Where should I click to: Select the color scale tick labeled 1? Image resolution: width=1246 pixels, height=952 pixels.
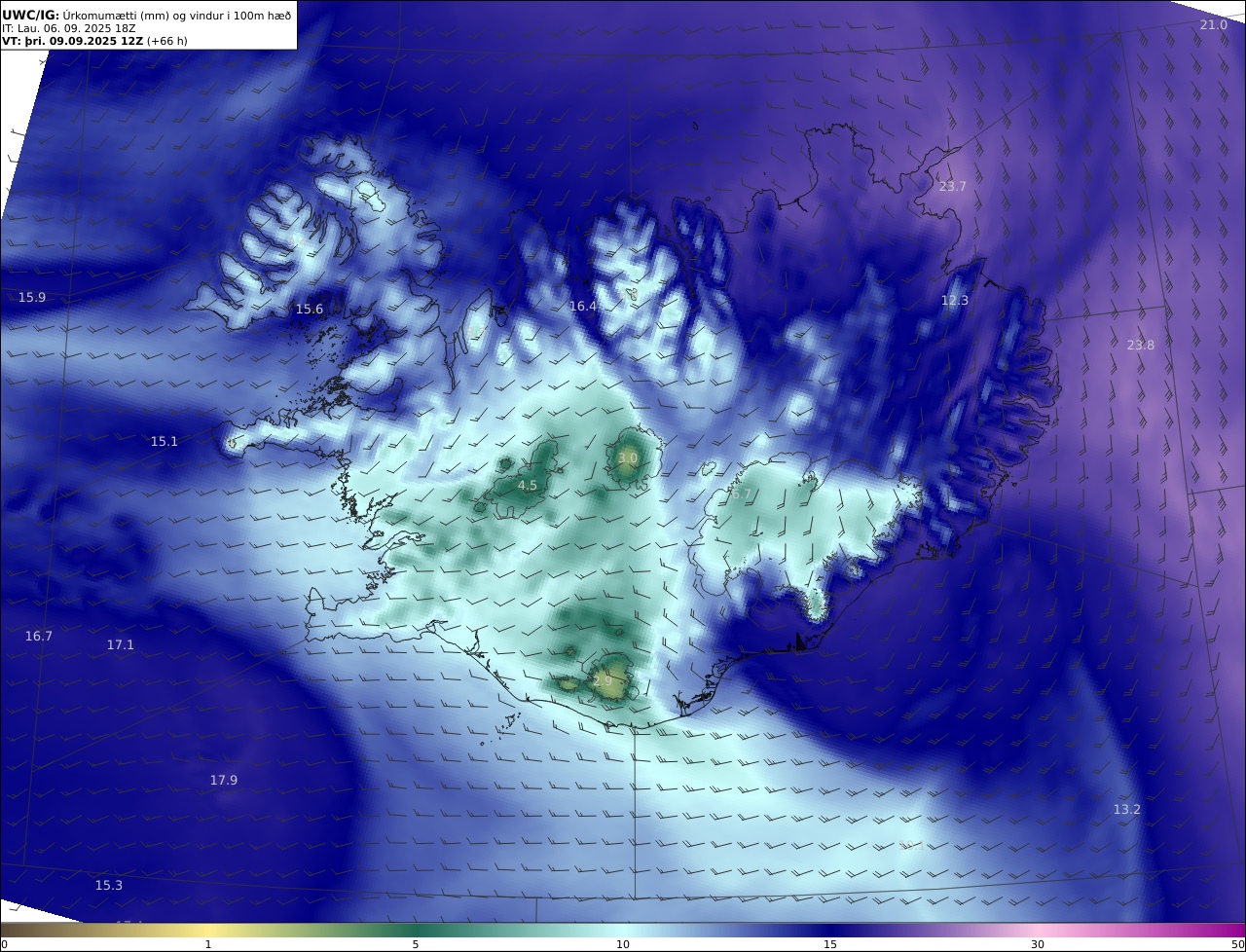(208, 944)
